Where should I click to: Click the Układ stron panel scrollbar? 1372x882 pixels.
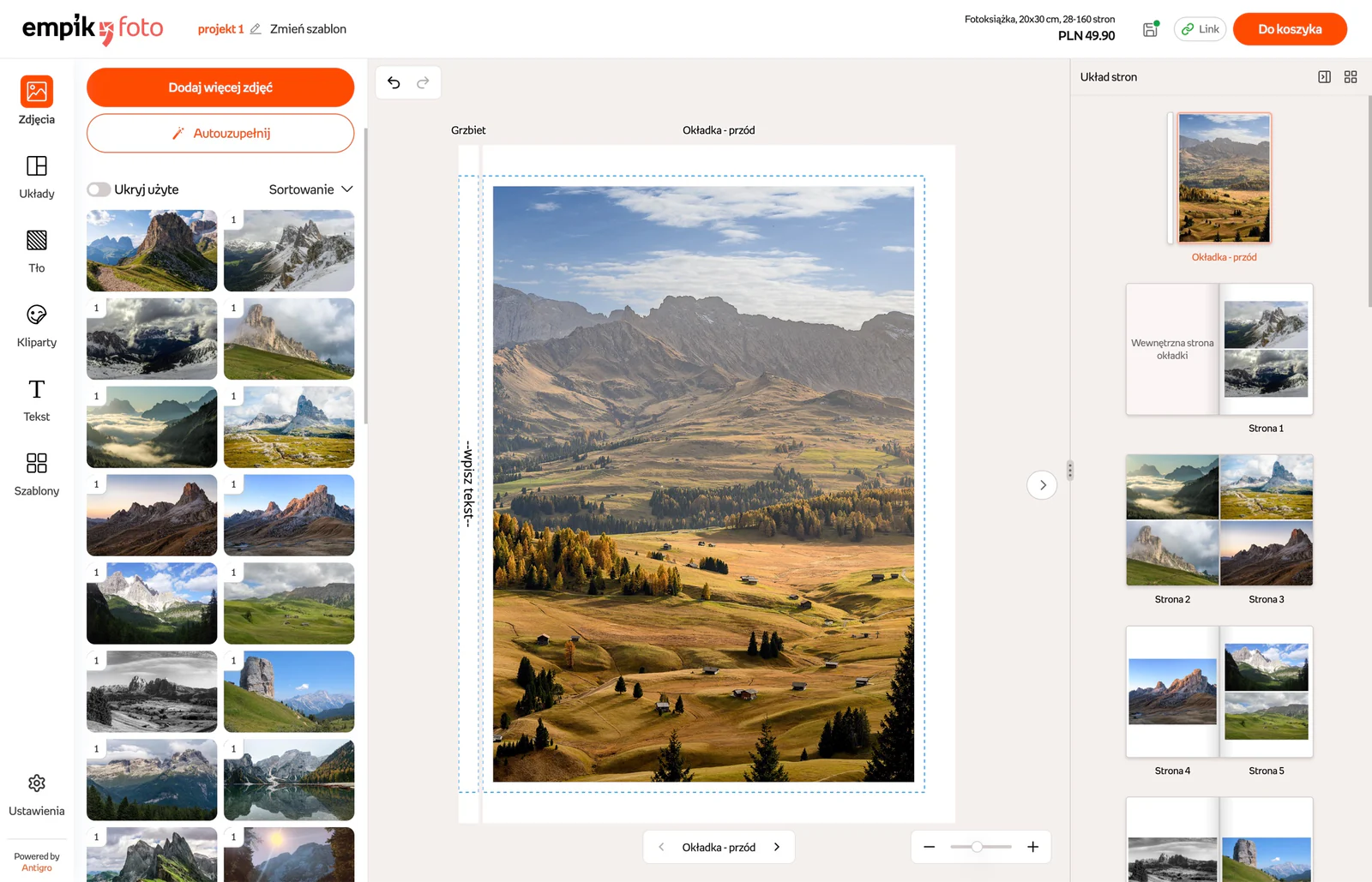coord(1369,201)
